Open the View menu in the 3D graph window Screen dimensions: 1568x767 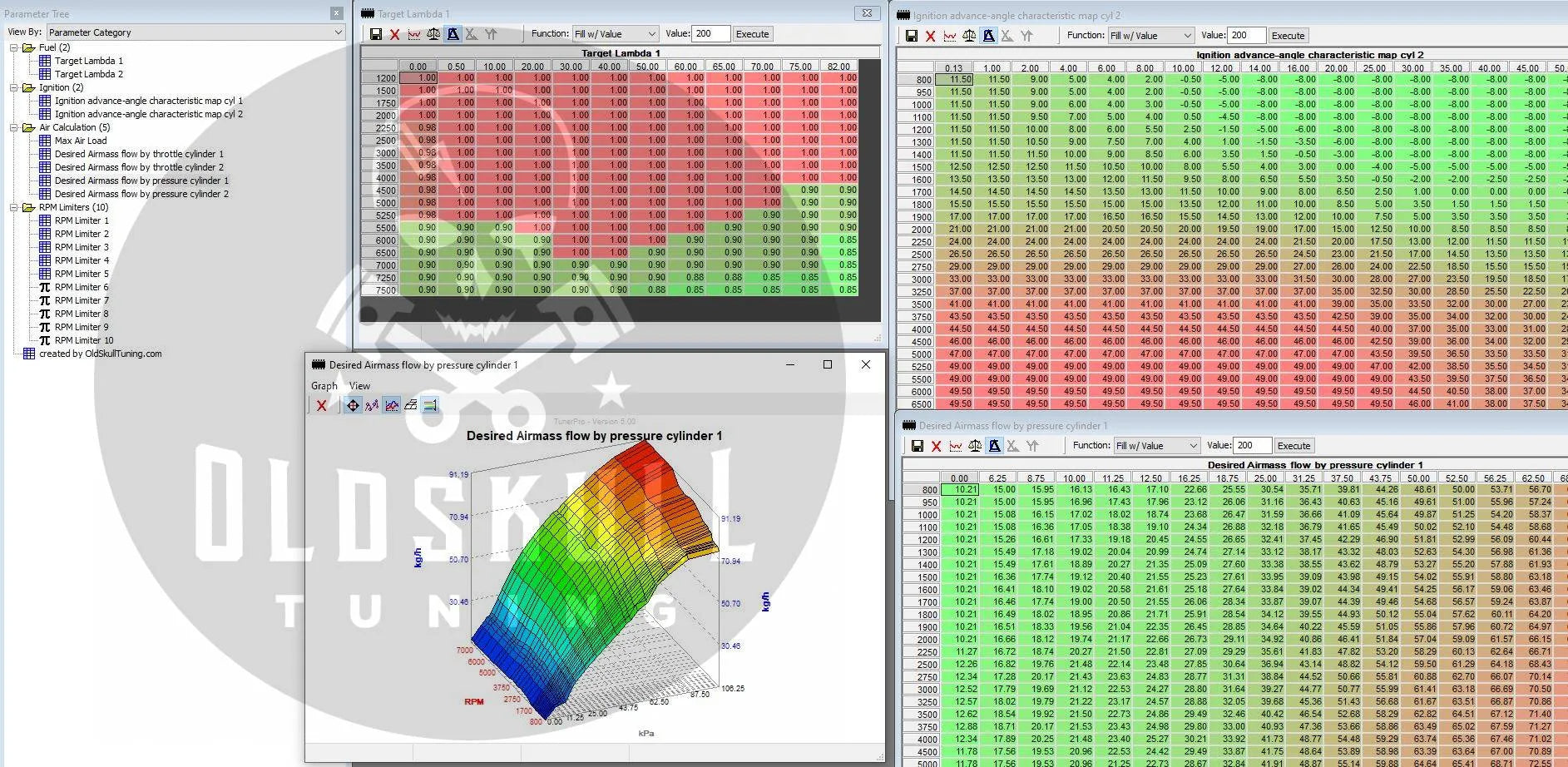click(359, 386)
